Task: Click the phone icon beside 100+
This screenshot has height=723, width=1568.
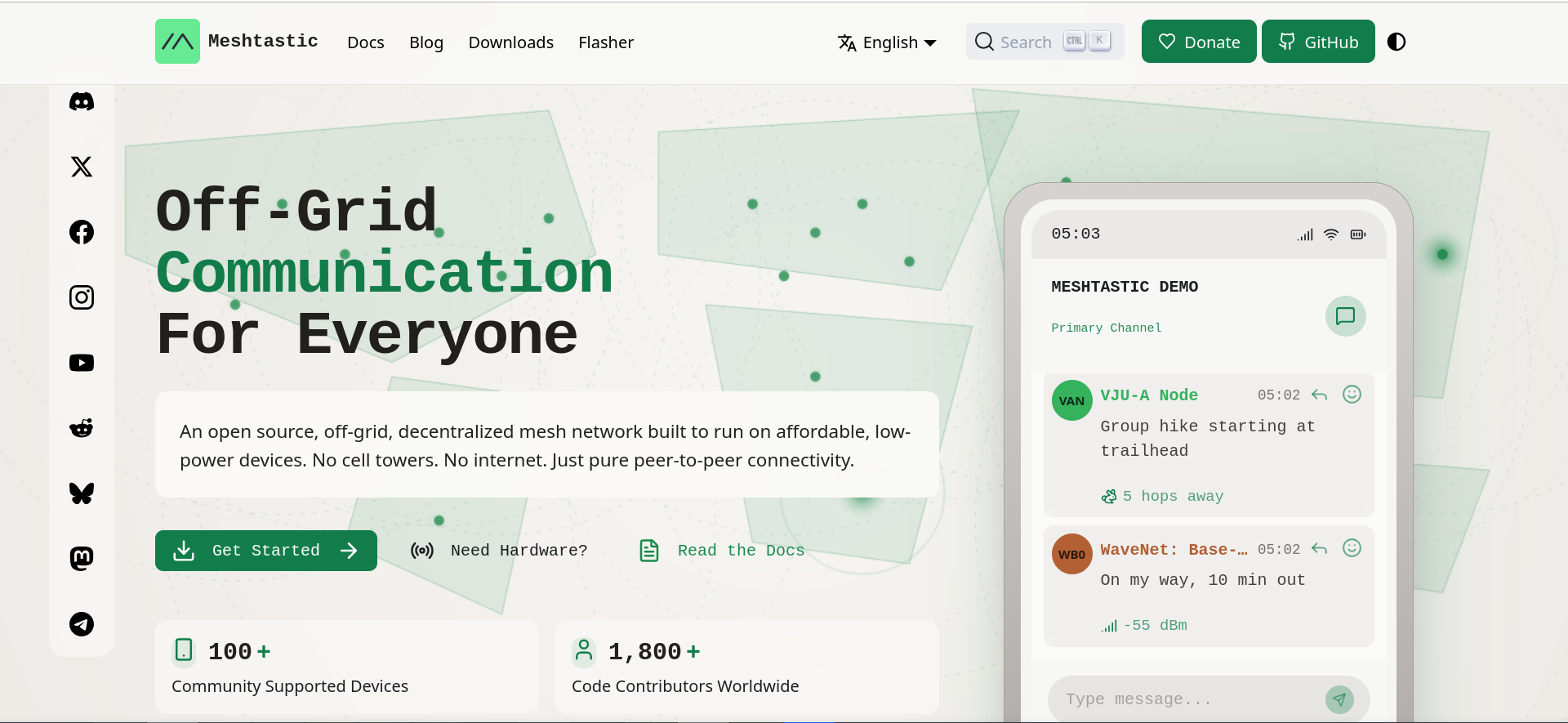Action: 185,650
